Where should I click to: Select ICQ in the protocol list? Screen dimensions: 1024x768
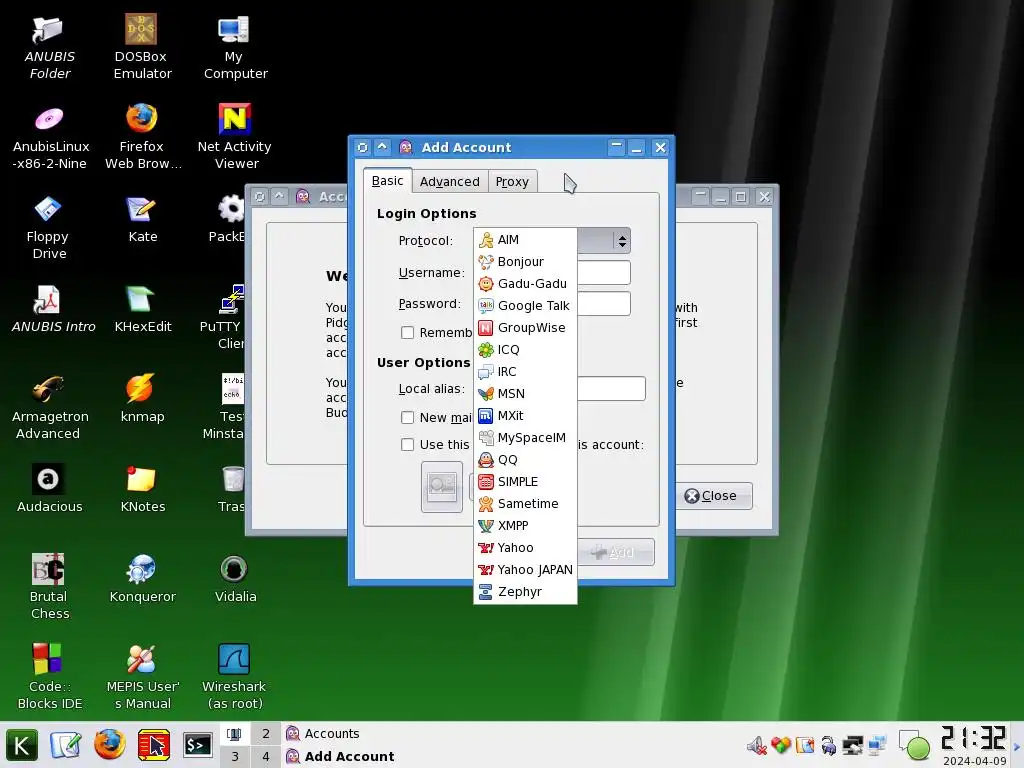[x=525, y=349]
